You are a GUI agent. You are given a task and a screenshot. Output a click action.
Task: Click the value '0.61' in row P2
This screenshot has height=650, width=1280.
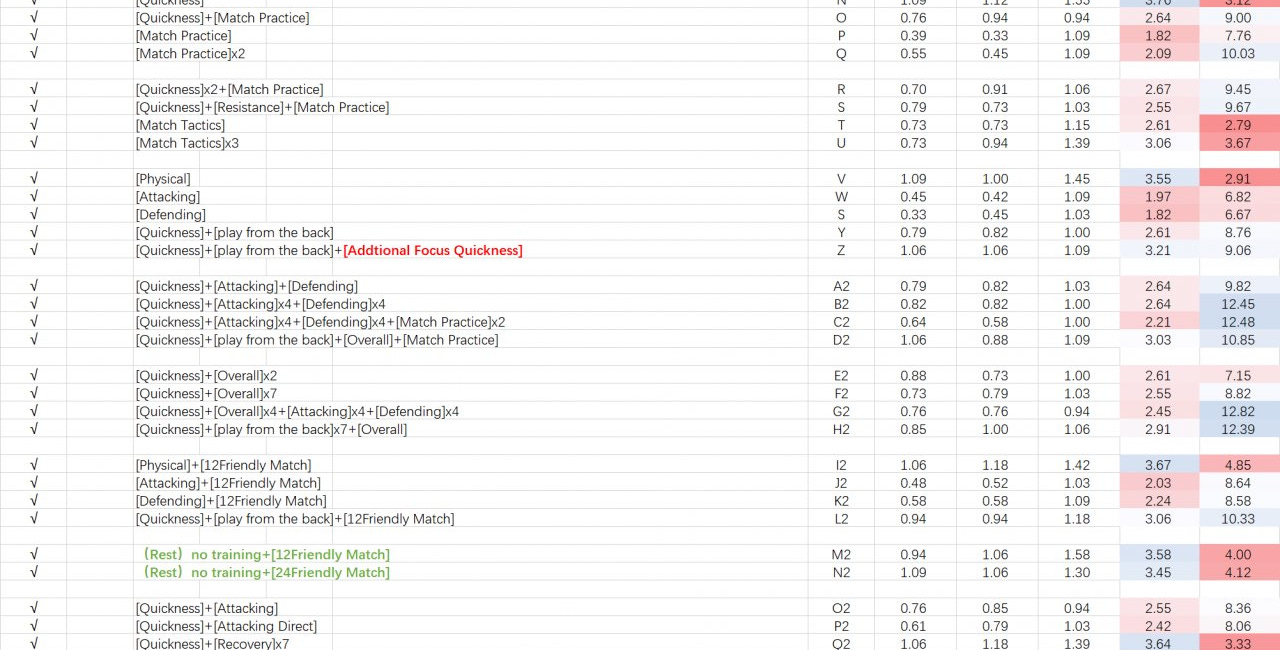913,626
